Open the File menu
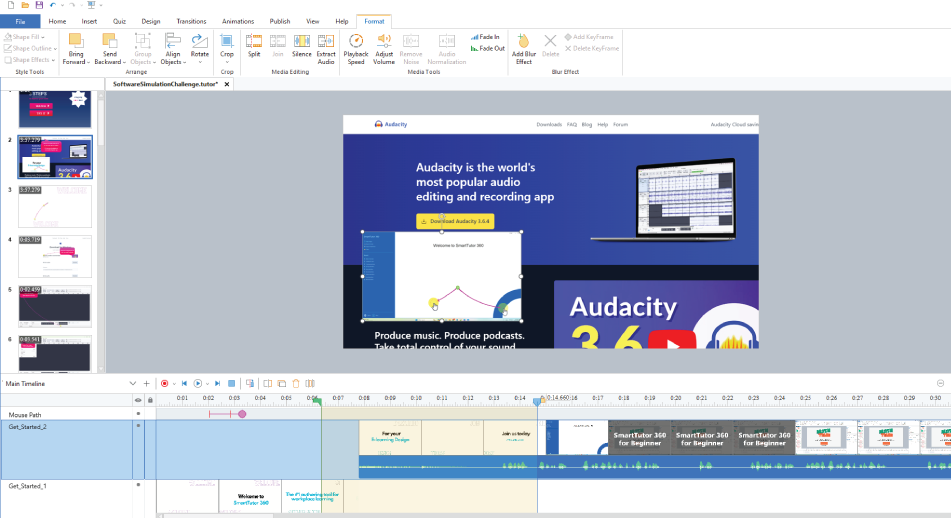 click(20, 21)
